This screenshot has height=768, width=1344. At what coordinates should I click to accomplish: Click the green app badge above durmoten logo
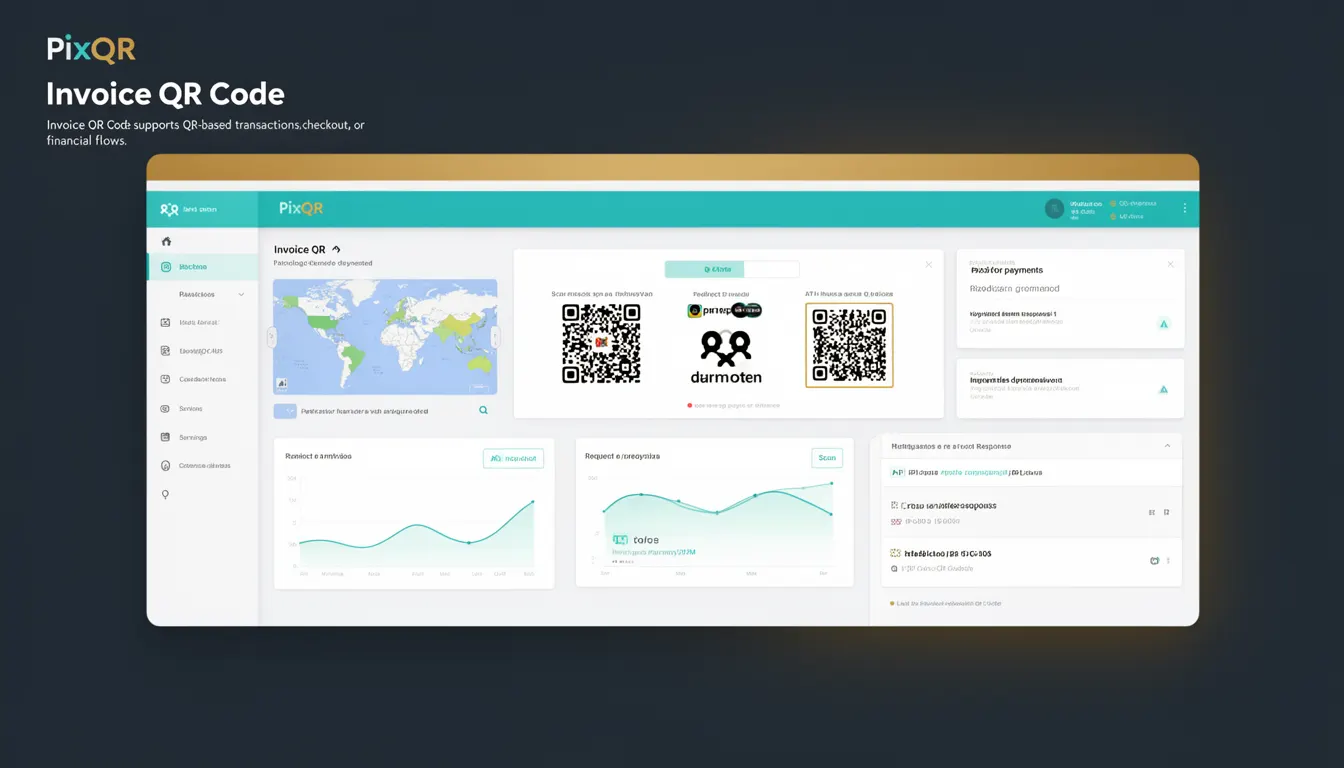(x=693, y=311)
